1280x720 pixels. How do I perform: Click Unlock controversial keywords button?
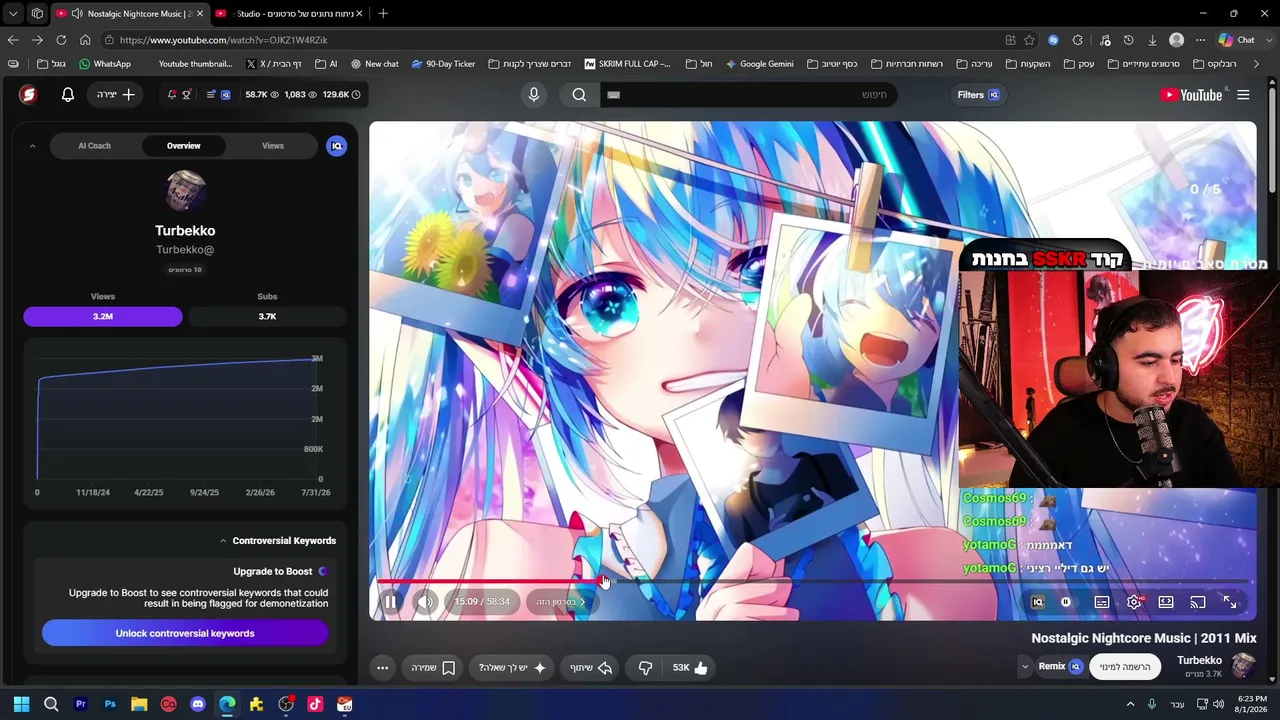[185, 633]
